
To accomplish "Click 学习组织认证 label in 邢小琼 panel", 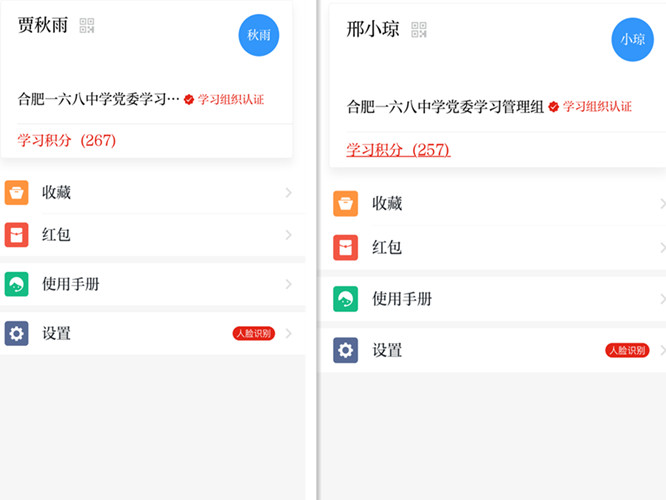I will point(597,107).
